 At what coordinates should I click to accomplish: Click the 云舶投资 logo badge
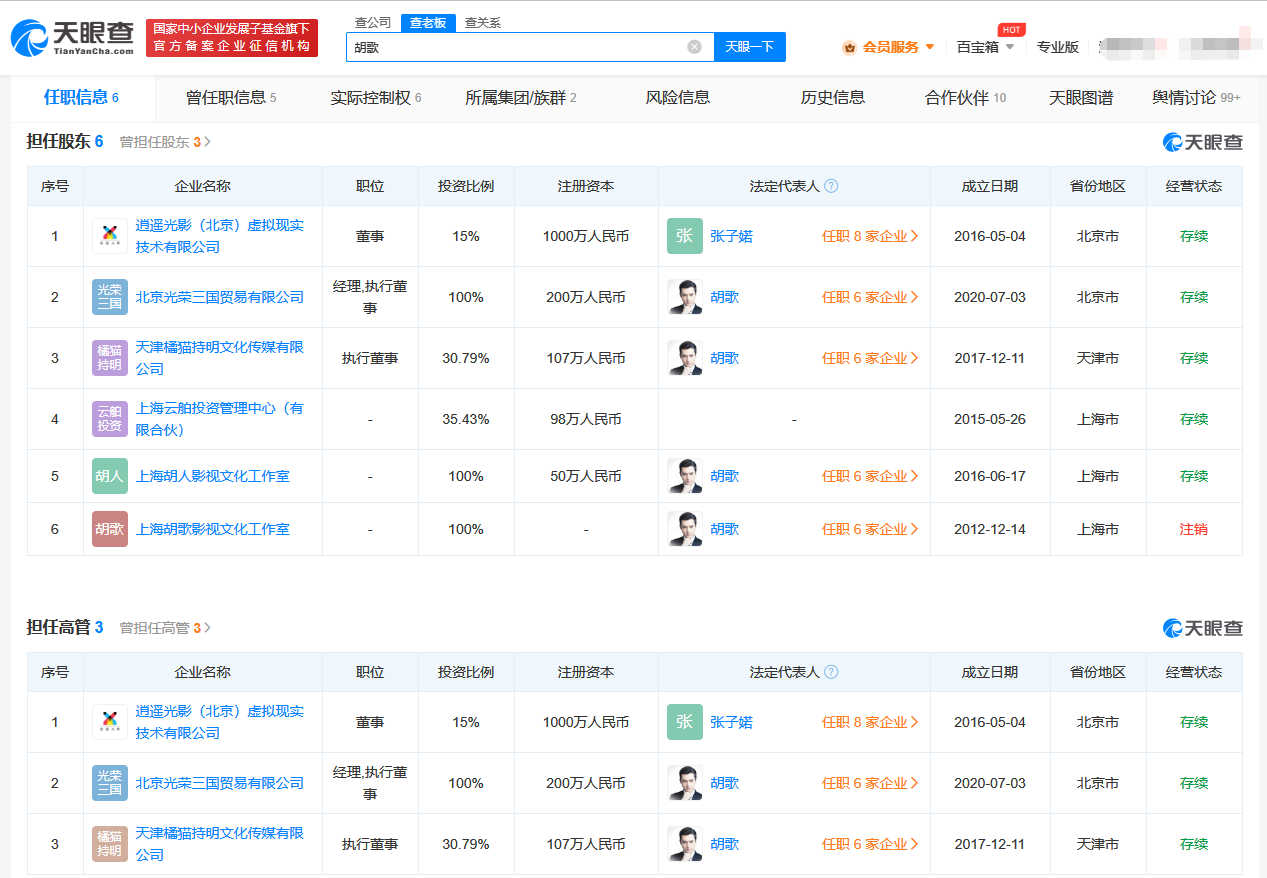pos(110,419)
